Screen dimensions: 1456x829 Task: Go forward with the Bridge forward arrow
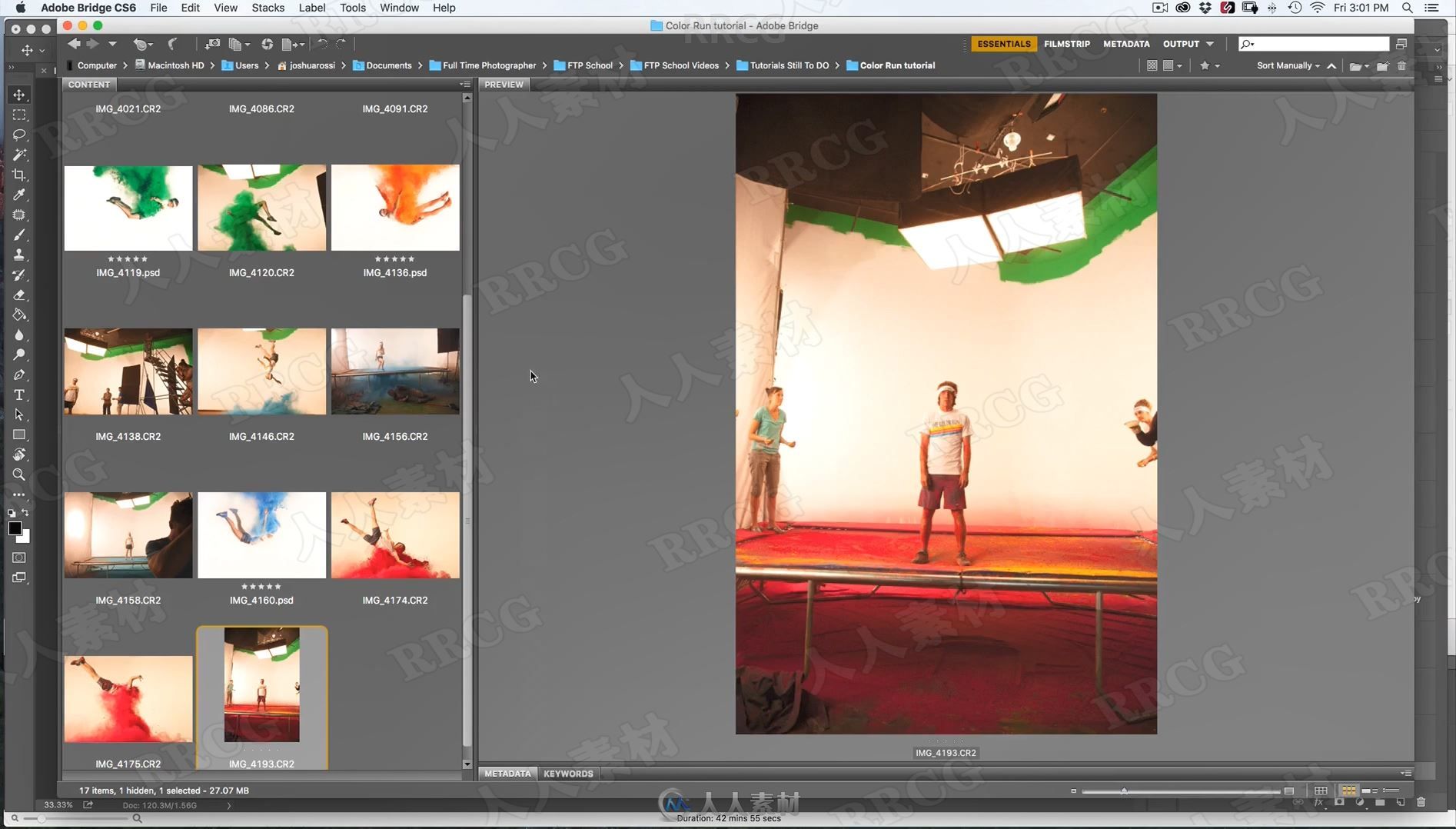(92, 44)
